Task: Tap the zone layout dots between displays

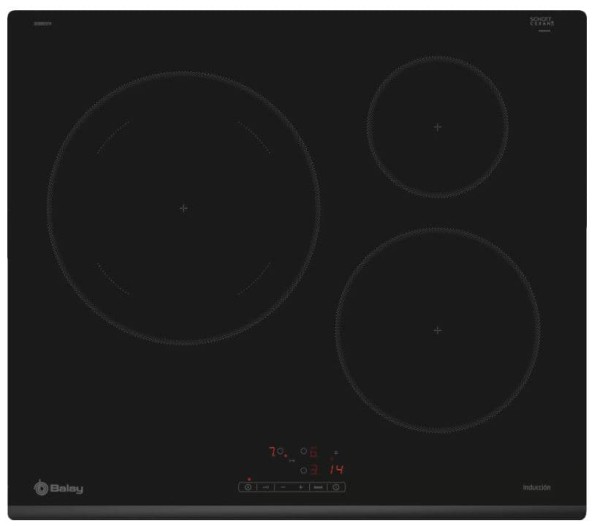Action: (x=292, y=461)
